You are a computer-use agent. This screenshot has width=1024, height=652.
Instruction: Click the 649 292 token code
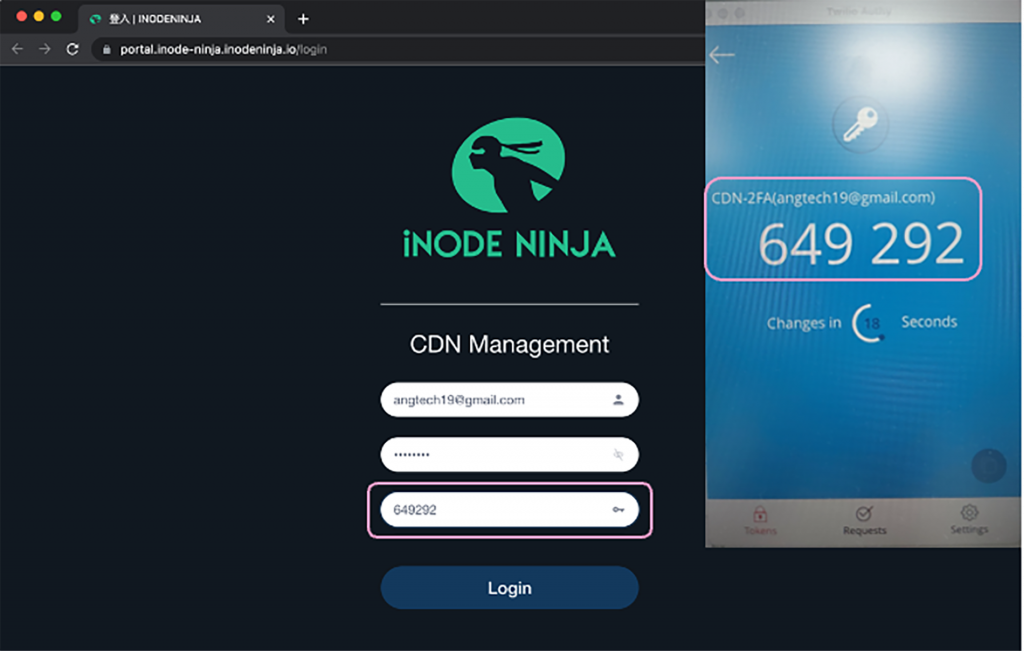[x=861, y=244]
